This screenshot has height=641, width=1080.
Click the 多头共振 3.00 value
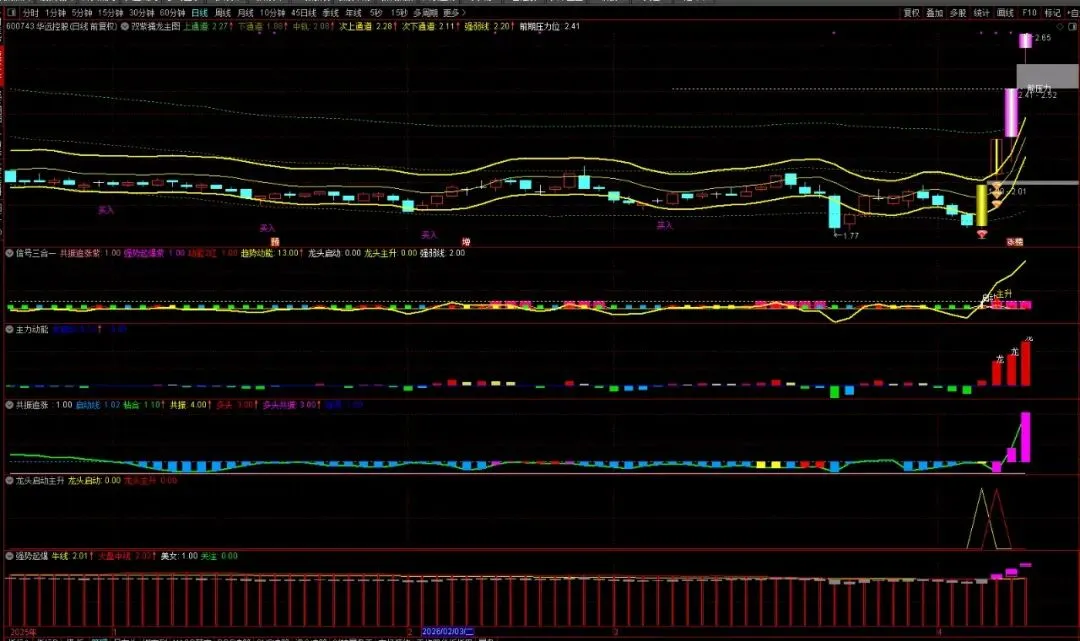pyautogui.click(x=293, y=405)
